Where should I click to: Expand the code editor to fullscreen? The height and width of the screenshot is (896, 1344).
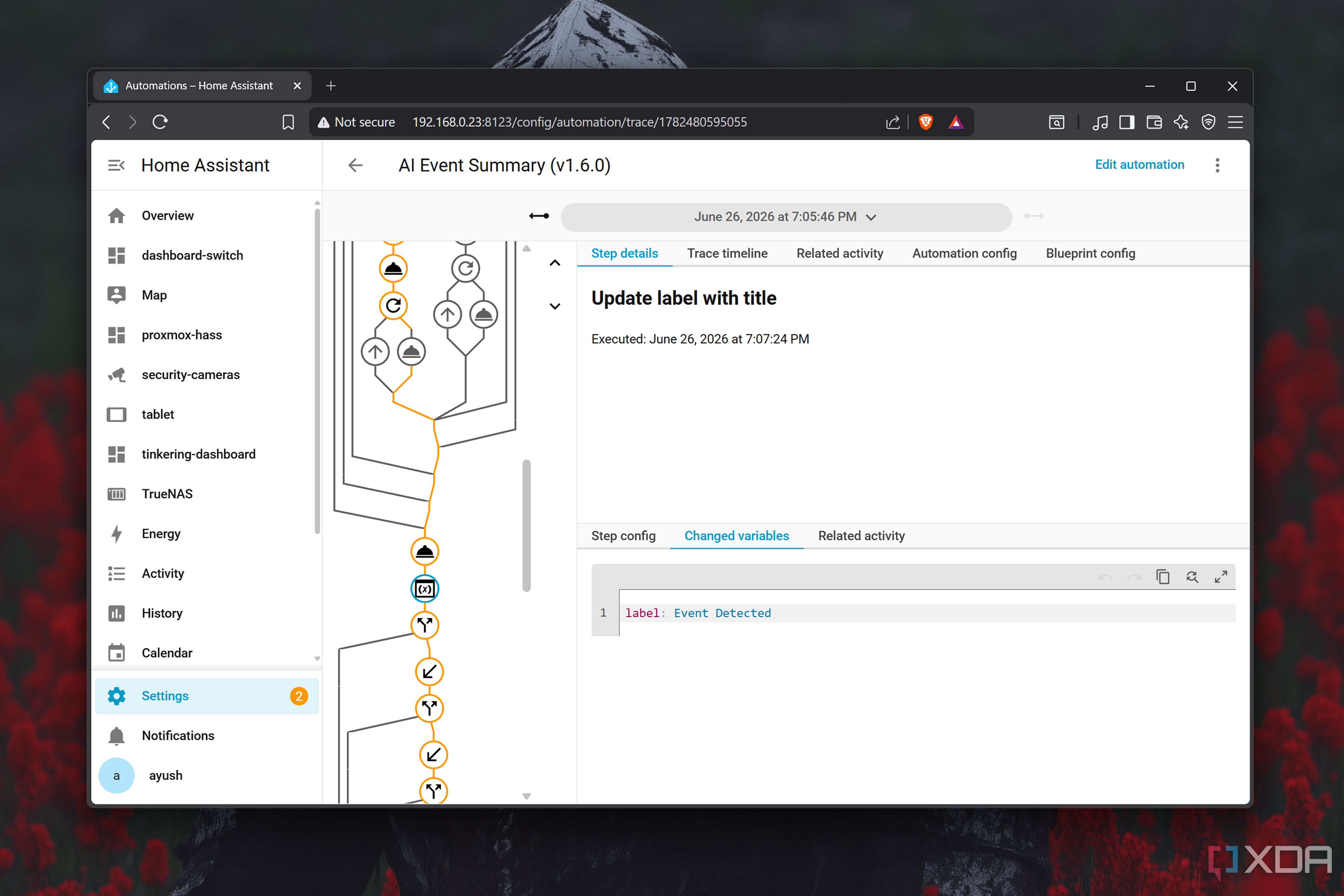1220,577
